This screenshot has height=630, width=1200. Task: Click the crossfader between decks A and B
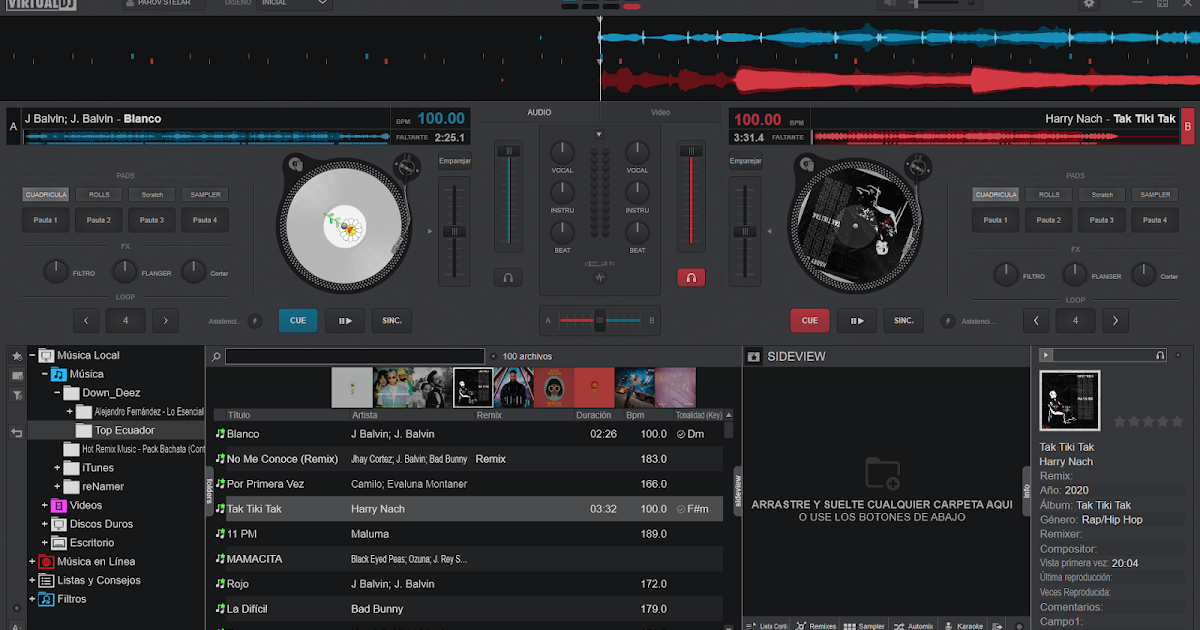point(600,320)
